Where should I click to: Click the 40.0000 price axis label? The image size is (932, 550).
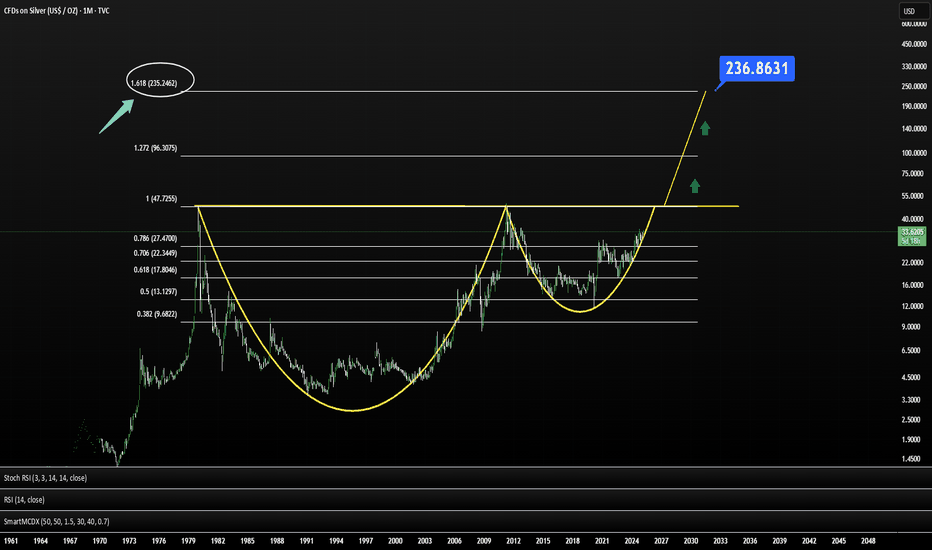tap(914, 219)
